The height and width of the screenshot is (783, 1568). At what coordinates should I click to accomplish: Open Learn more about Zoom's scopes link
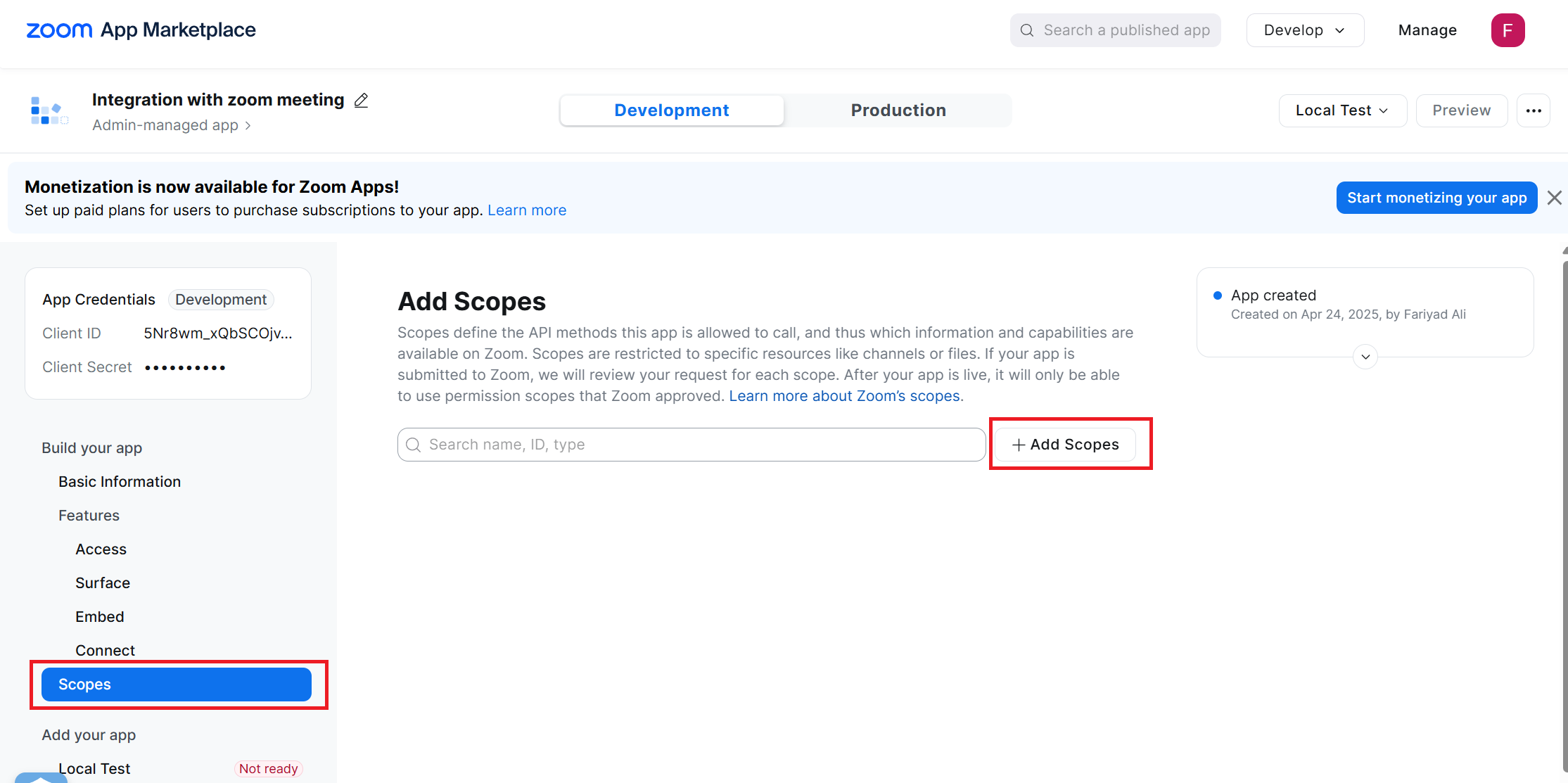coord(844,396)
